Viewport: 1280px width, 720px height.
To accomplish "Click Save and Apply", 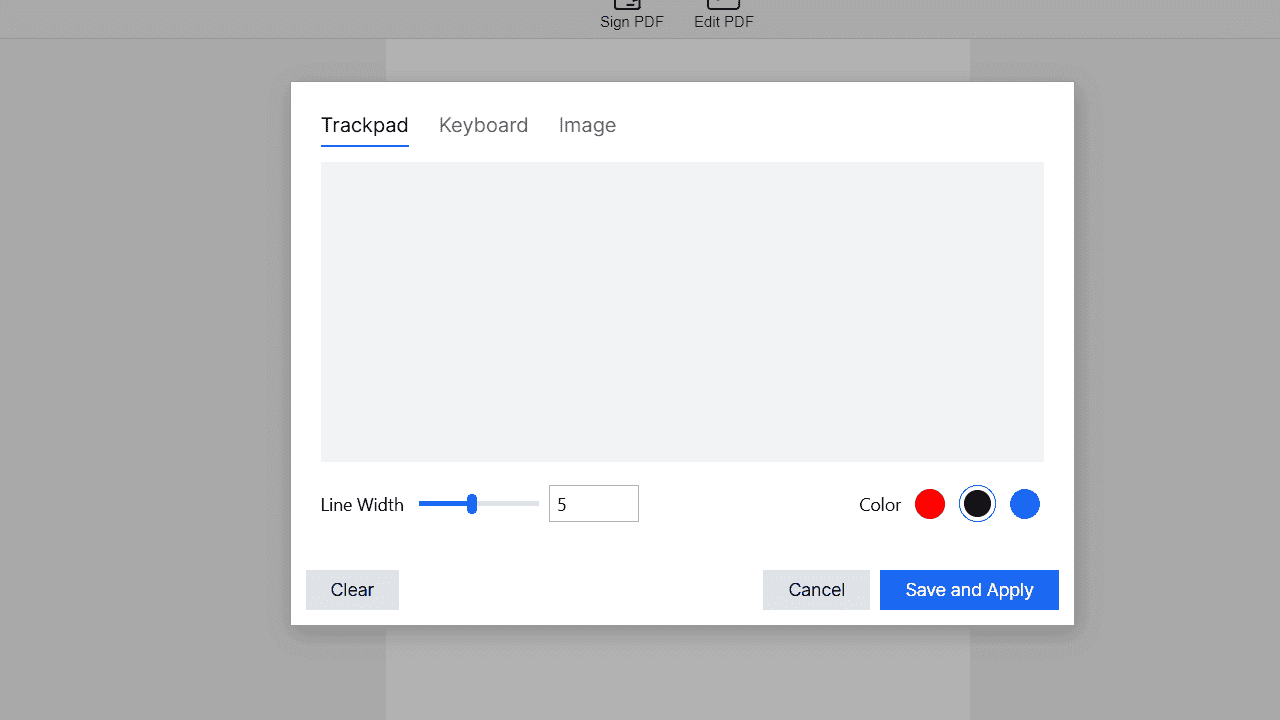I will tap(969, 590).
